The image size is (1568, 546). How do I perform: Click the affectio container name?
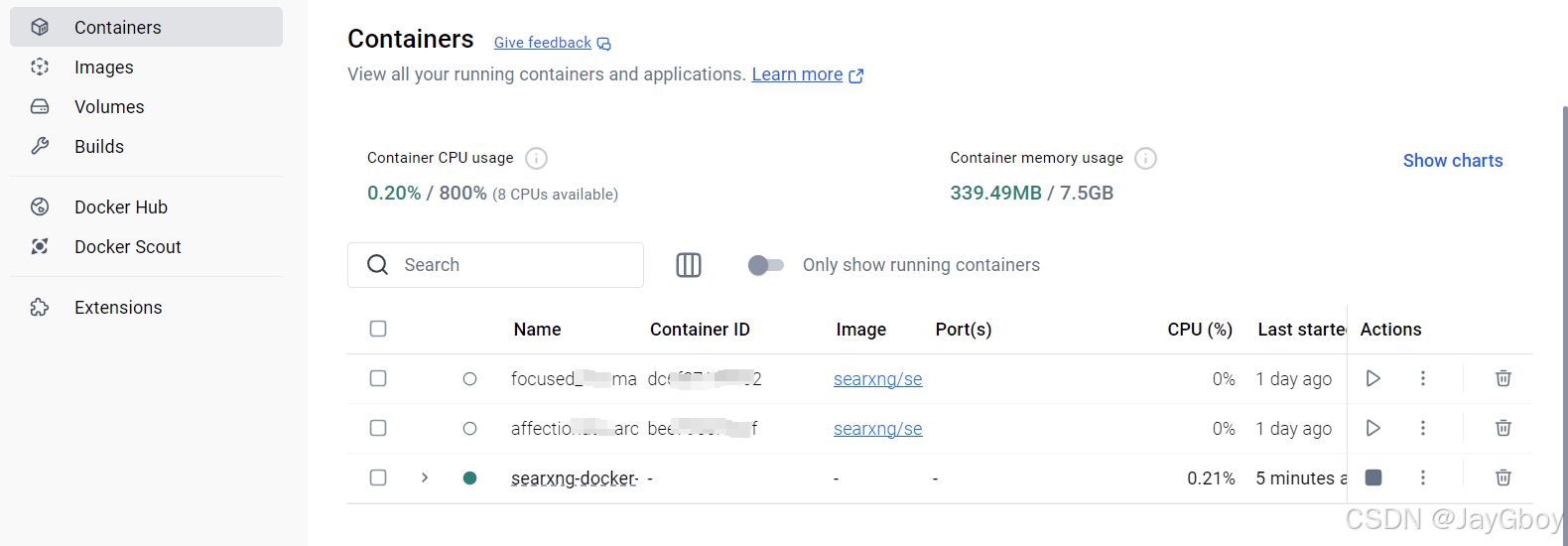(575, 429)
